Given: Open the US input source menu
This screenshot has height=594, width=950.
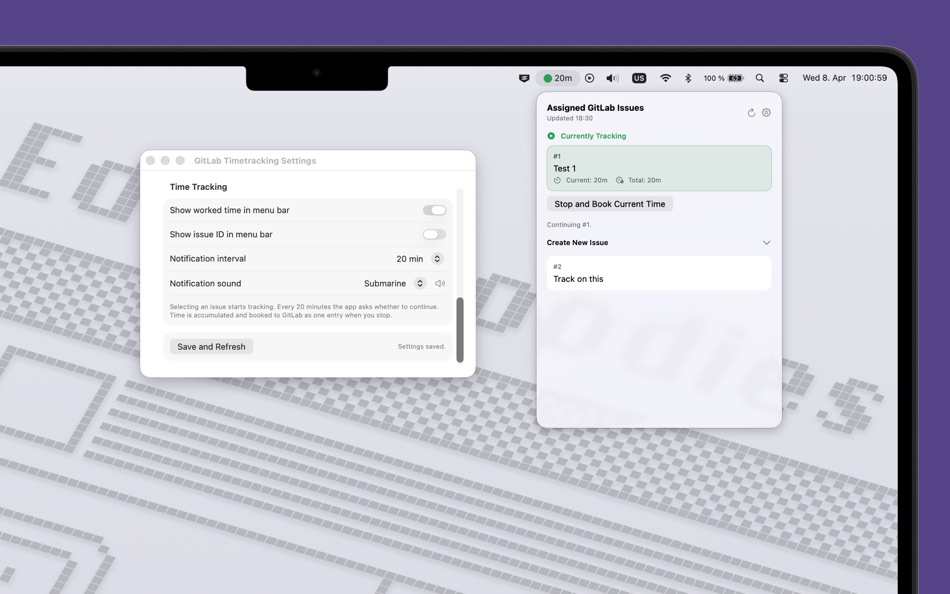Looking at the screenshot, I should click(639, 78).
